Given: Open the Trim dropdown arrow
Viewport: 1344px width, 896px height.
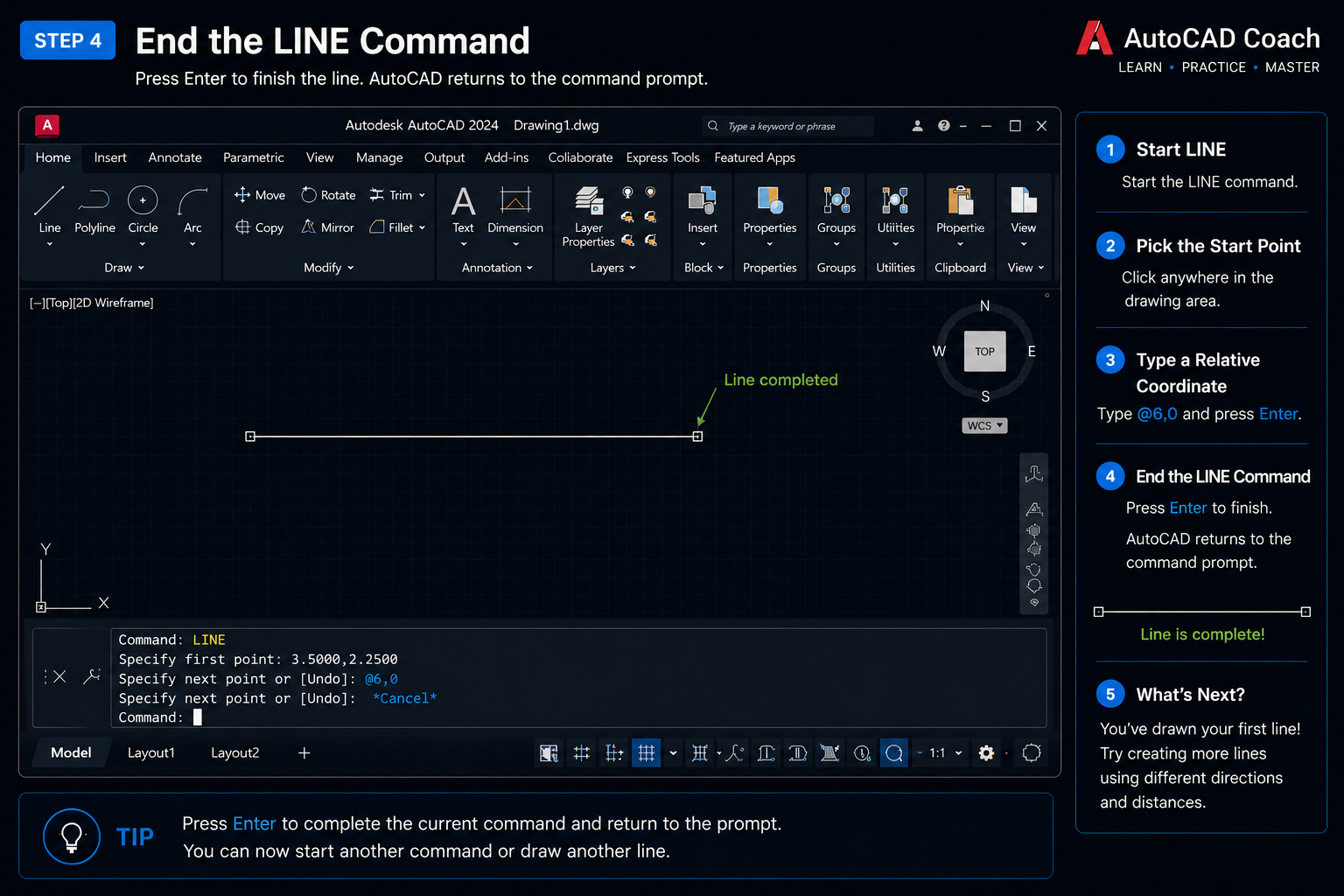Looking at the screenshot, I should (423, 195).
